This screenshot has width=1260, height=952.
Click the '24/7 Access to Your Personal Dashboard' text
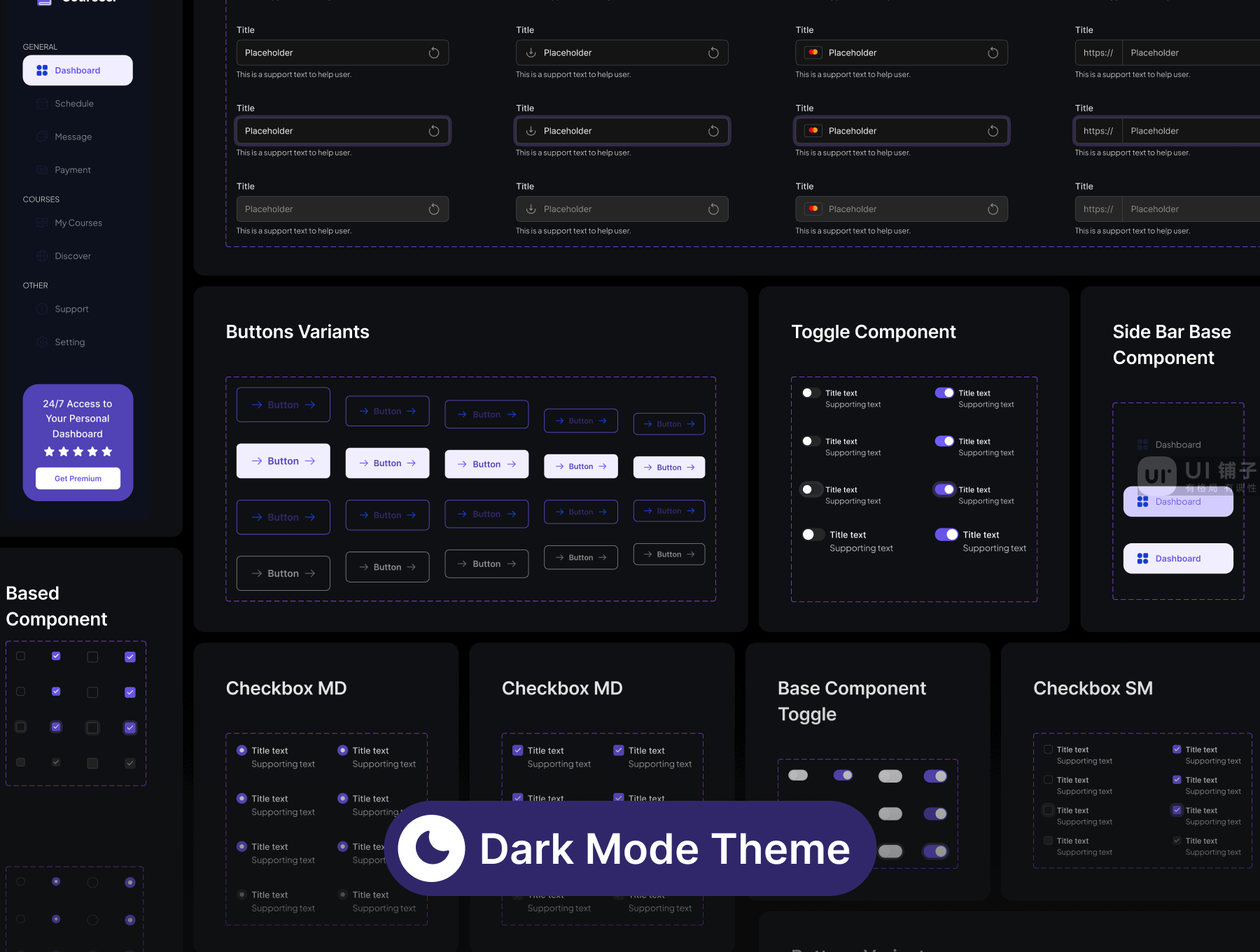[x=78, y=419]
